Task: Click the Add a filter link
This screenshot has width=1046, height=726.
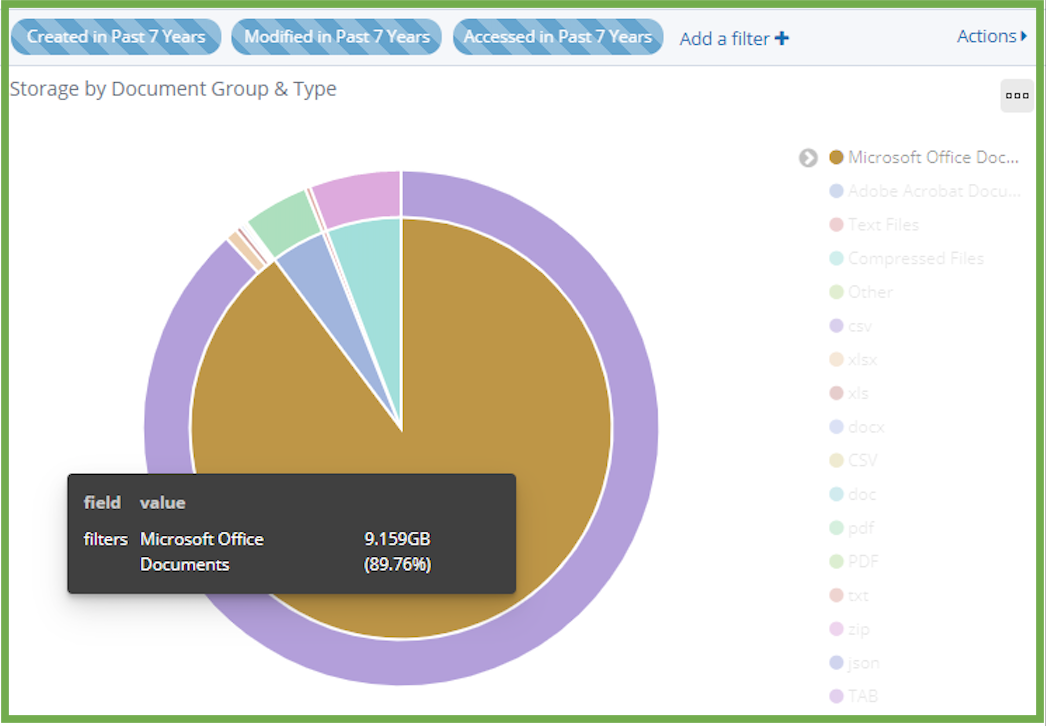Action: click(x=724, y=39)
